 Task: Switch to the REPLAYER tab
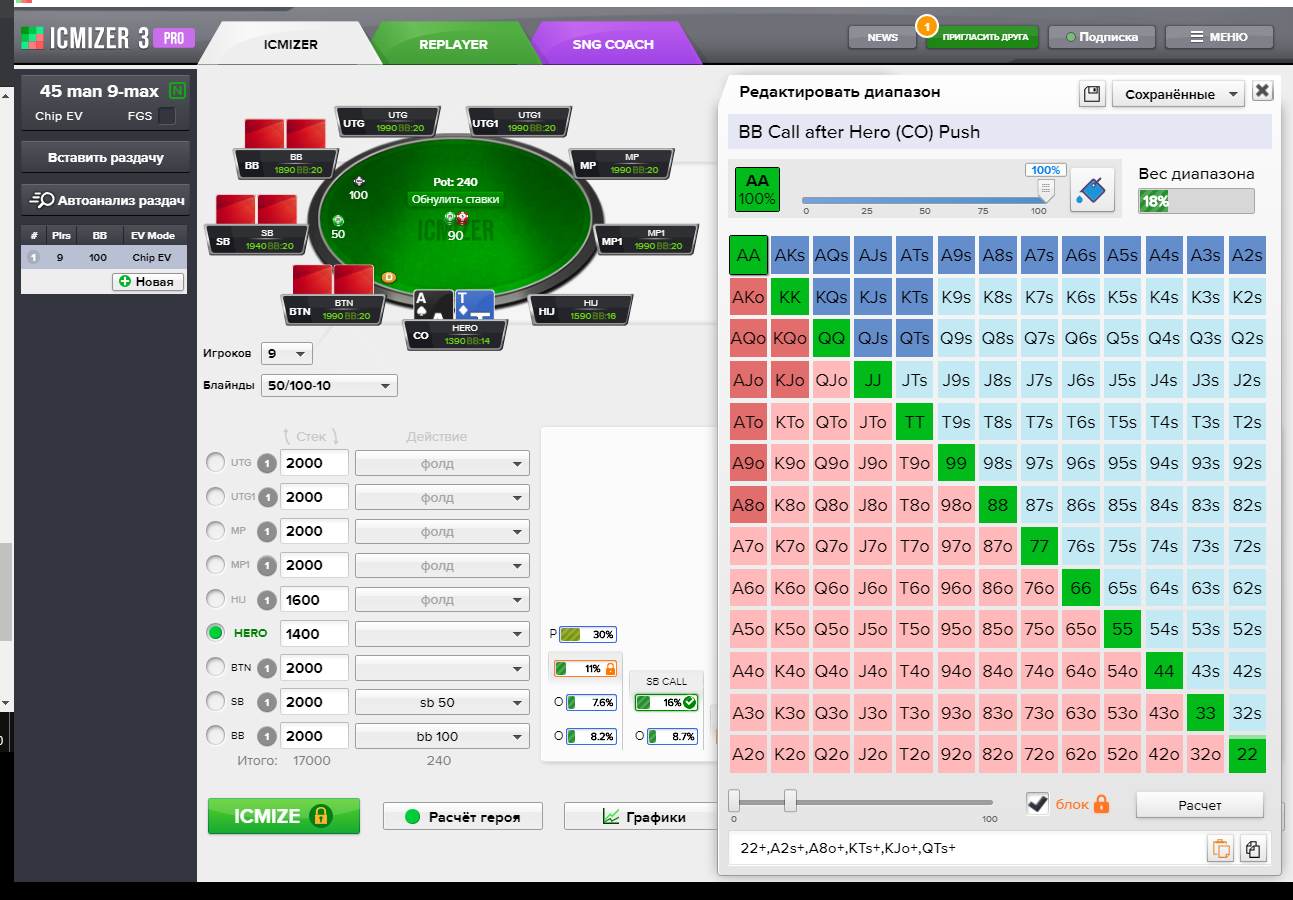point(453,45)
